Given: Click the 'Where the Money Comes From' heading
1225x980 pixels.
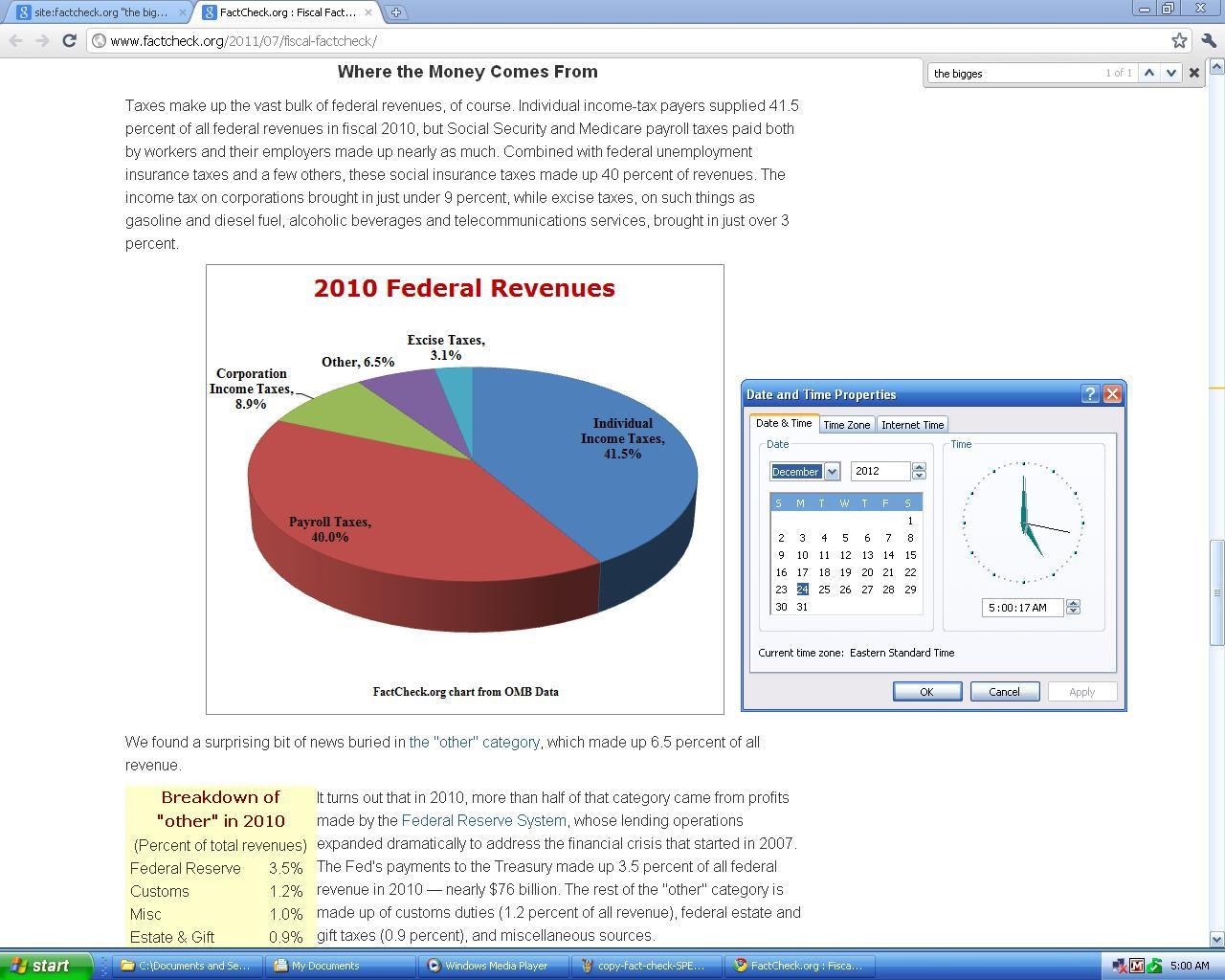Looking at the screenshot, I should (467, 72).
